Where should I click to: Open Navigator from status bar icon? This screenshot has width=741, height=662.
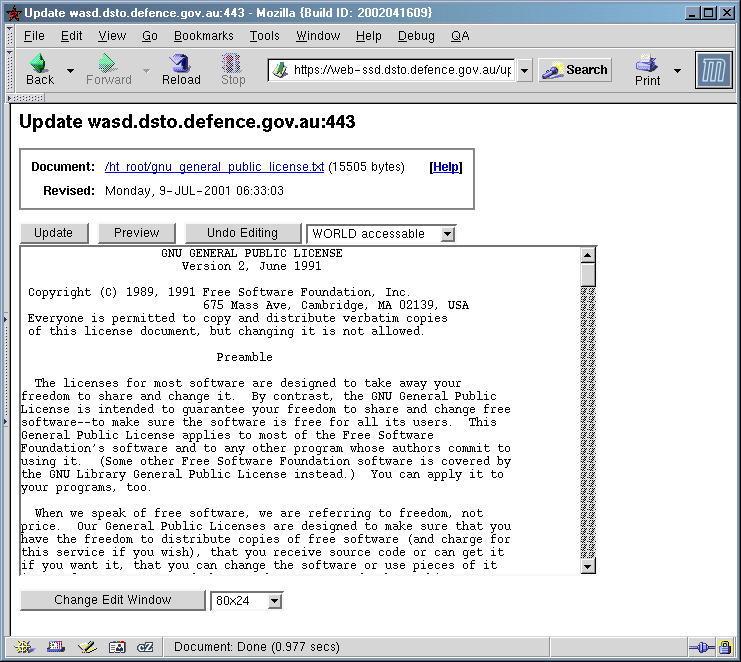(25, 647)
